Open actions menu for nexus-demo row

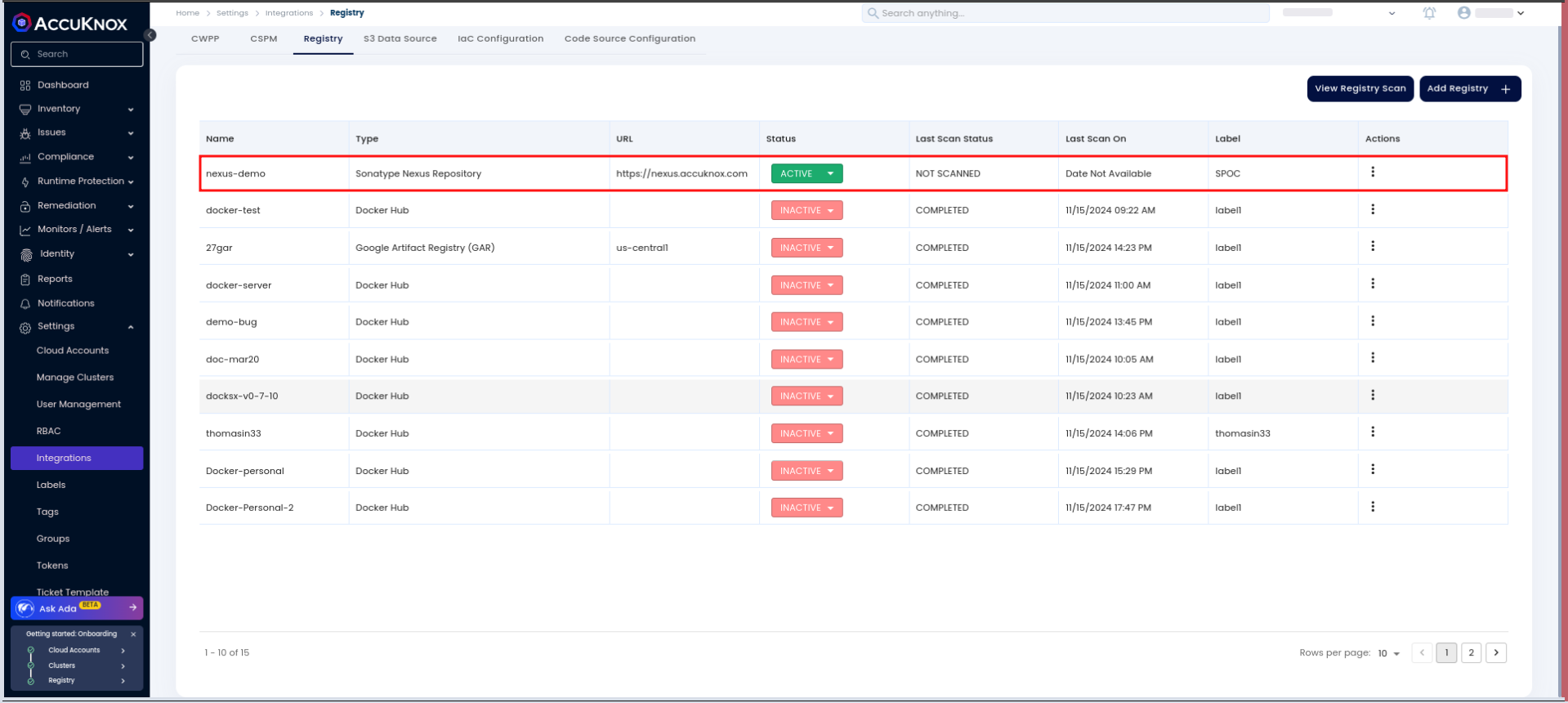tap(1373, 172)
